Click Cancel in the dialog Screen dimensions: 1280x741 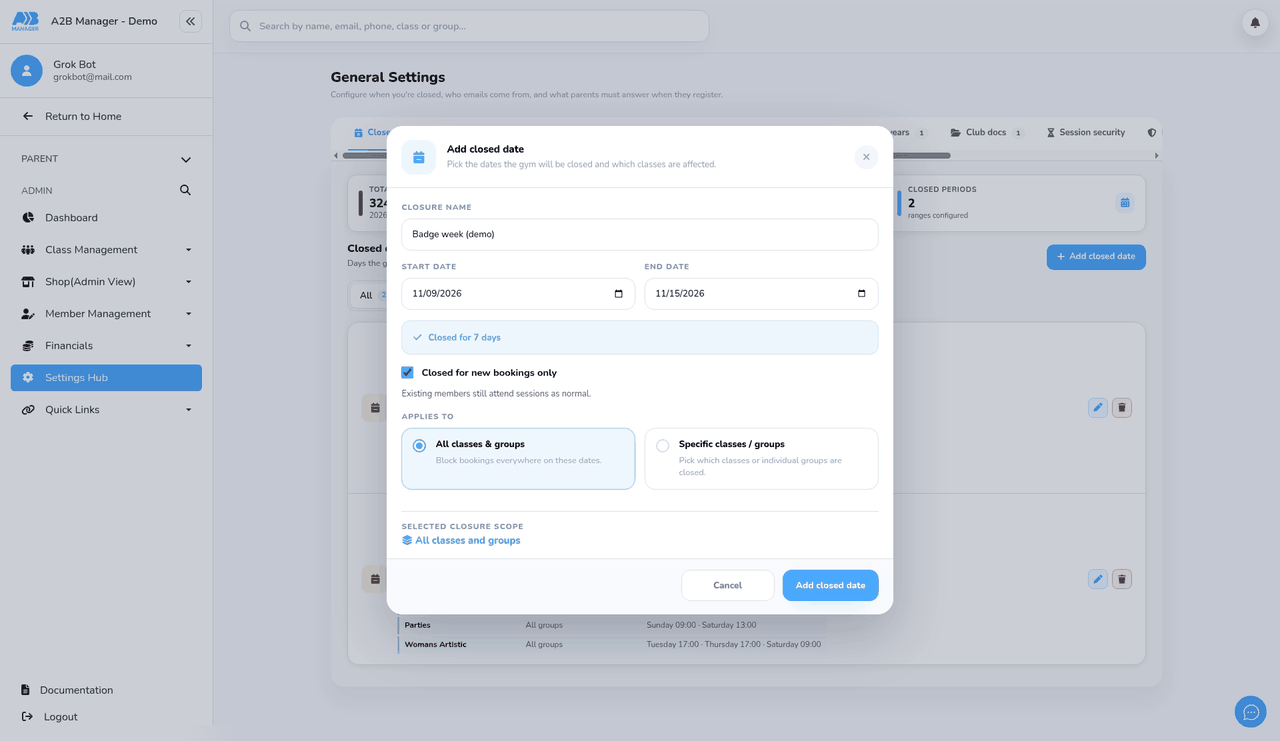[728, 585]
